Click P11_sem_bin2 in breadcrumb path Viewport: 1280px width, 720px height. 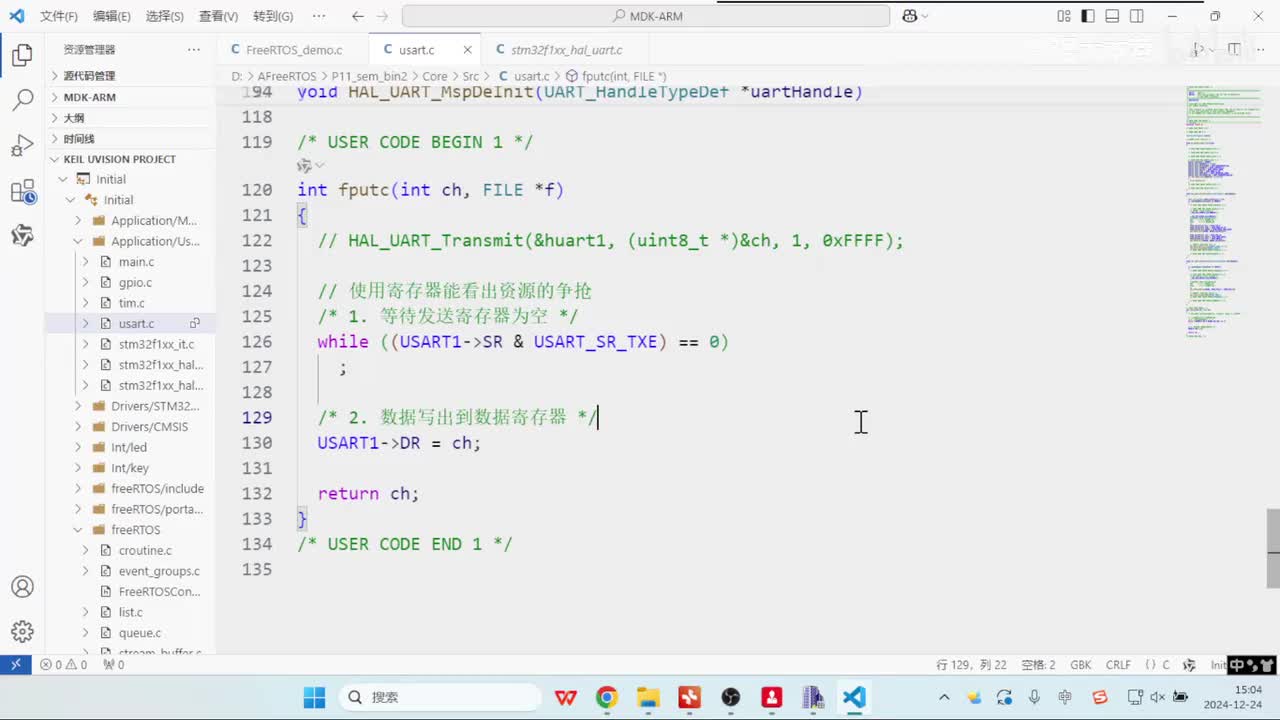coord(369,76)
